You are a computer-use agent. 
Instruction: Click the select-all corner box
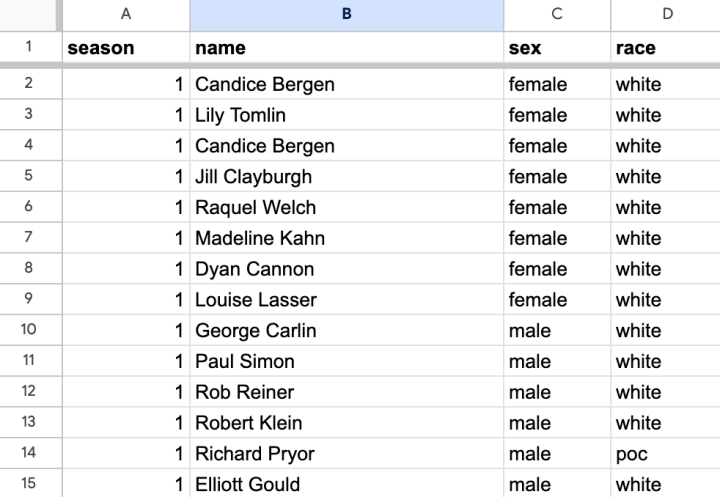pos(28,15)
